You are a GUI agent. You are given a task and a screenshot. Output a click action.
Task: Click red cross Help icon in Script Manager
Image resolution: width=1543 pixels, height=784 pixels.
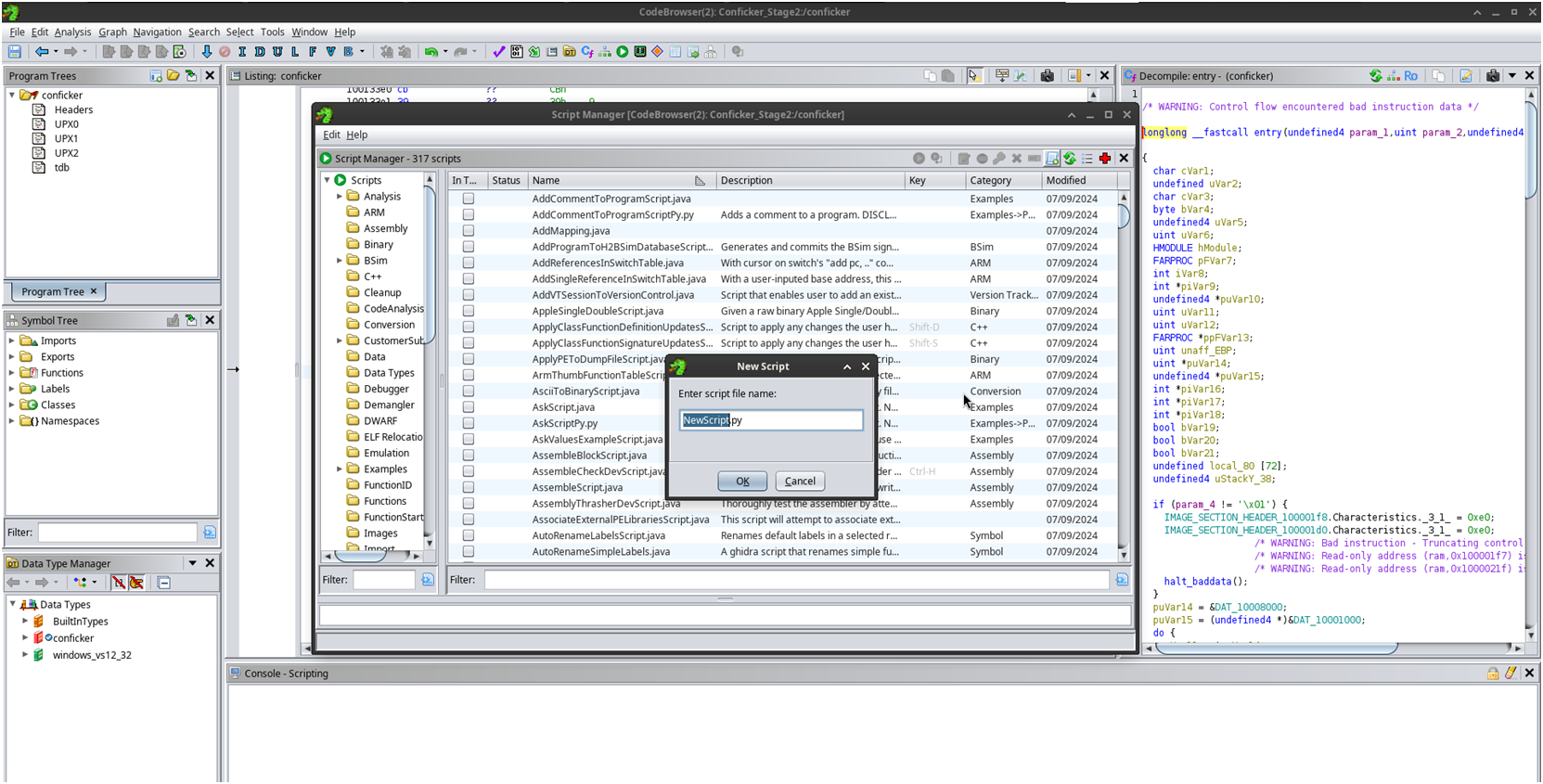[x=1105, y=159]
